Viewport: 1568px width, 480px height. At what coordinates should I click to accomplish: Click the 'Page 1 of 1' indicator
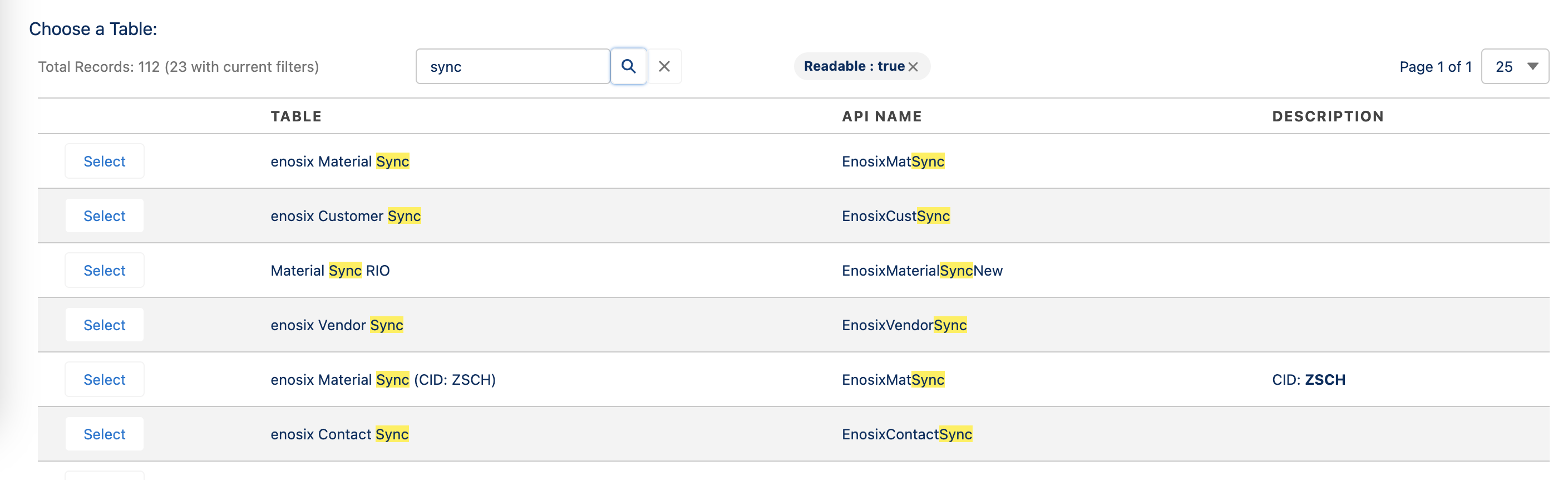pos(1436,66)
